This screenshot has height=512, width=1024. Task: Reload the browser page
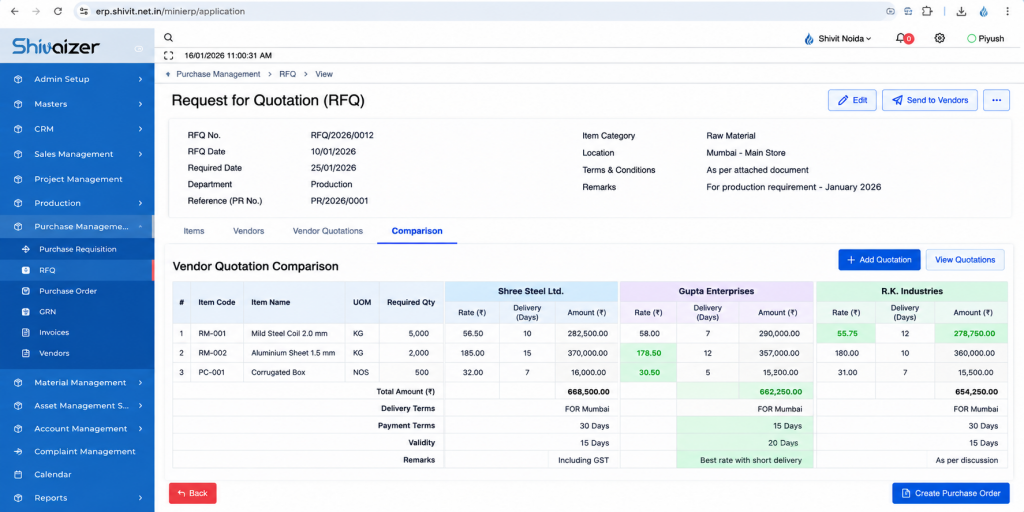pos(57,11)
